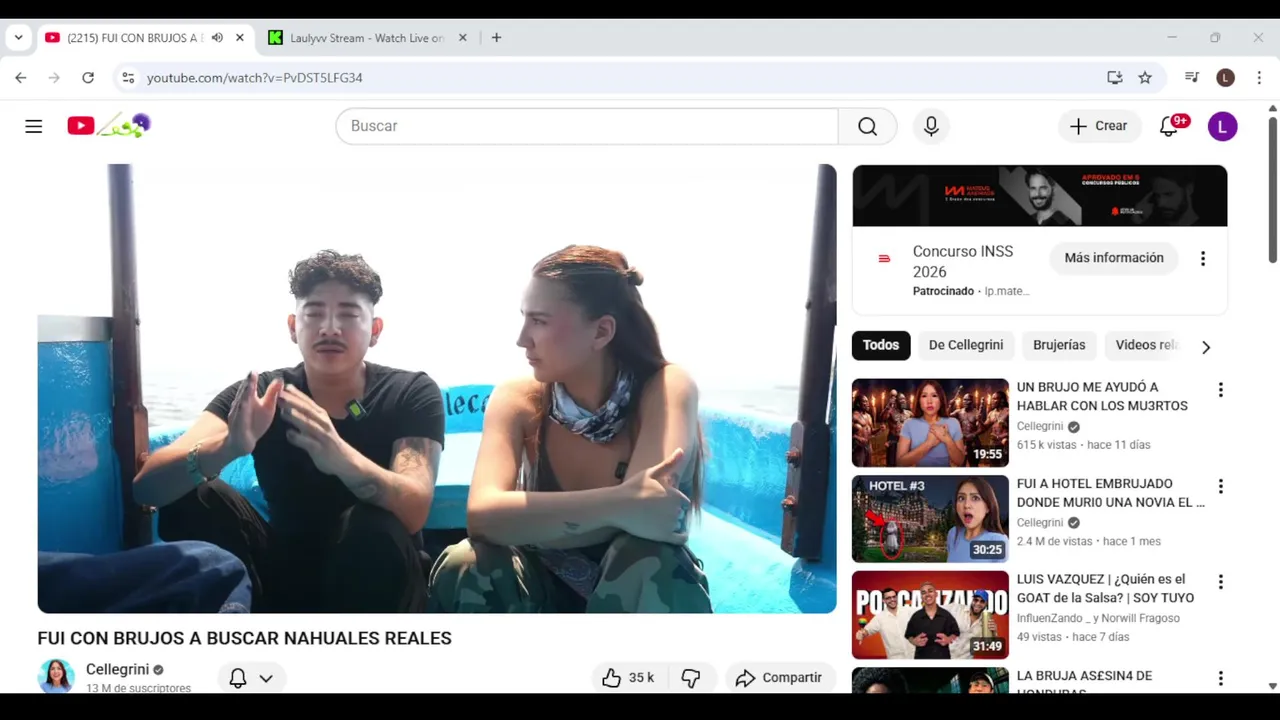
Task: Click the magnifier search button
Action: 867,126
